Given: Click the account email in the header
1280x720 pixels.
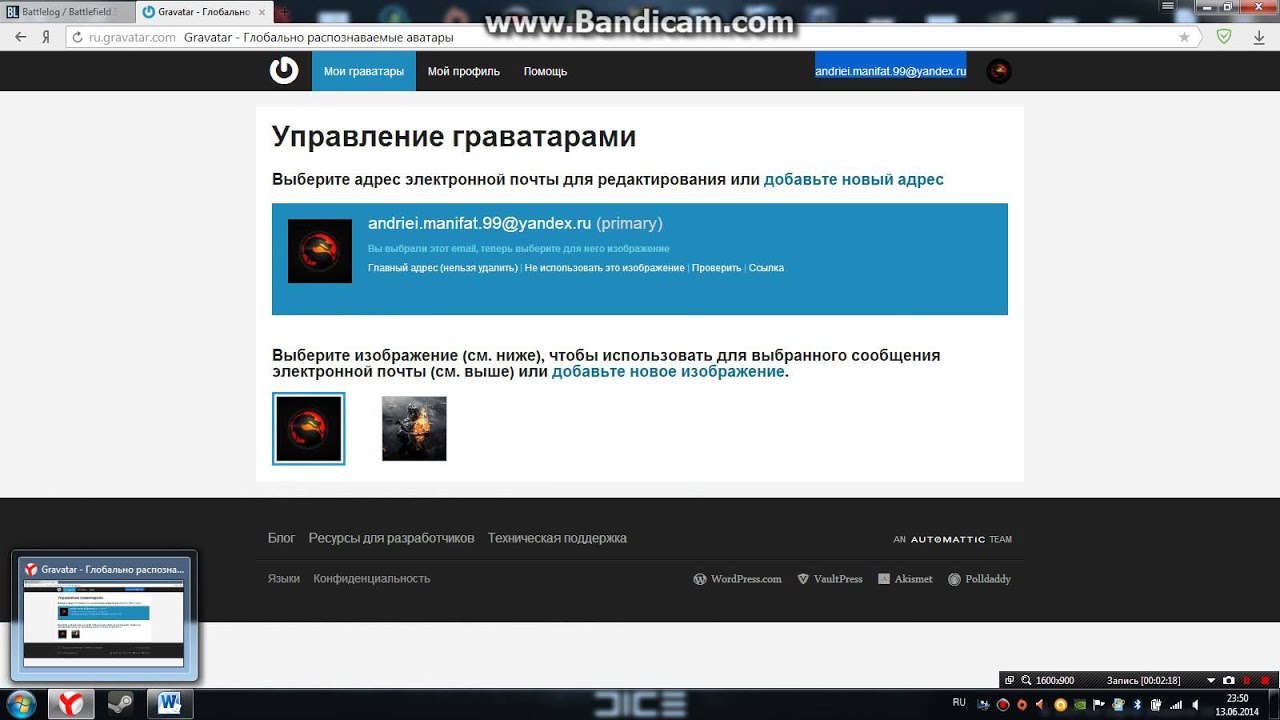Looking at the screenshot, I should 890,71.
